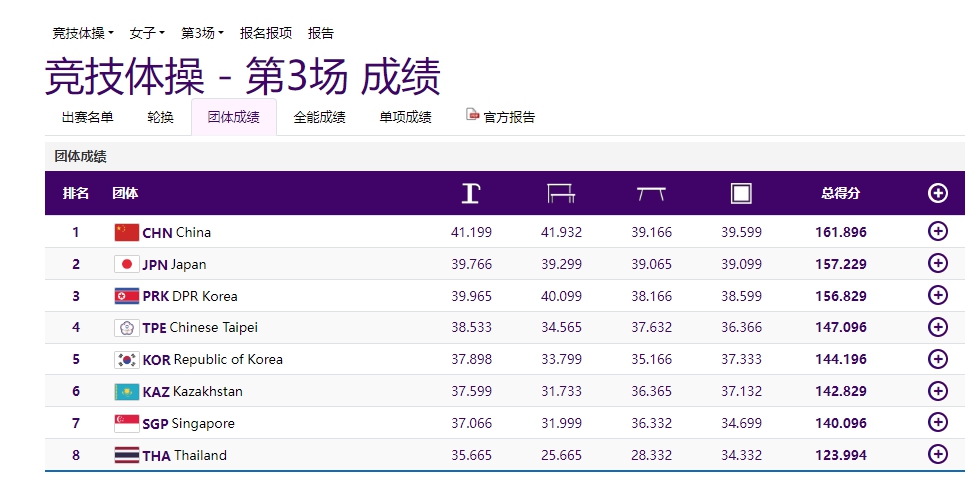Expand details for PRK DPR Korea row
The image size is (975, 503).
click(938, 295)
